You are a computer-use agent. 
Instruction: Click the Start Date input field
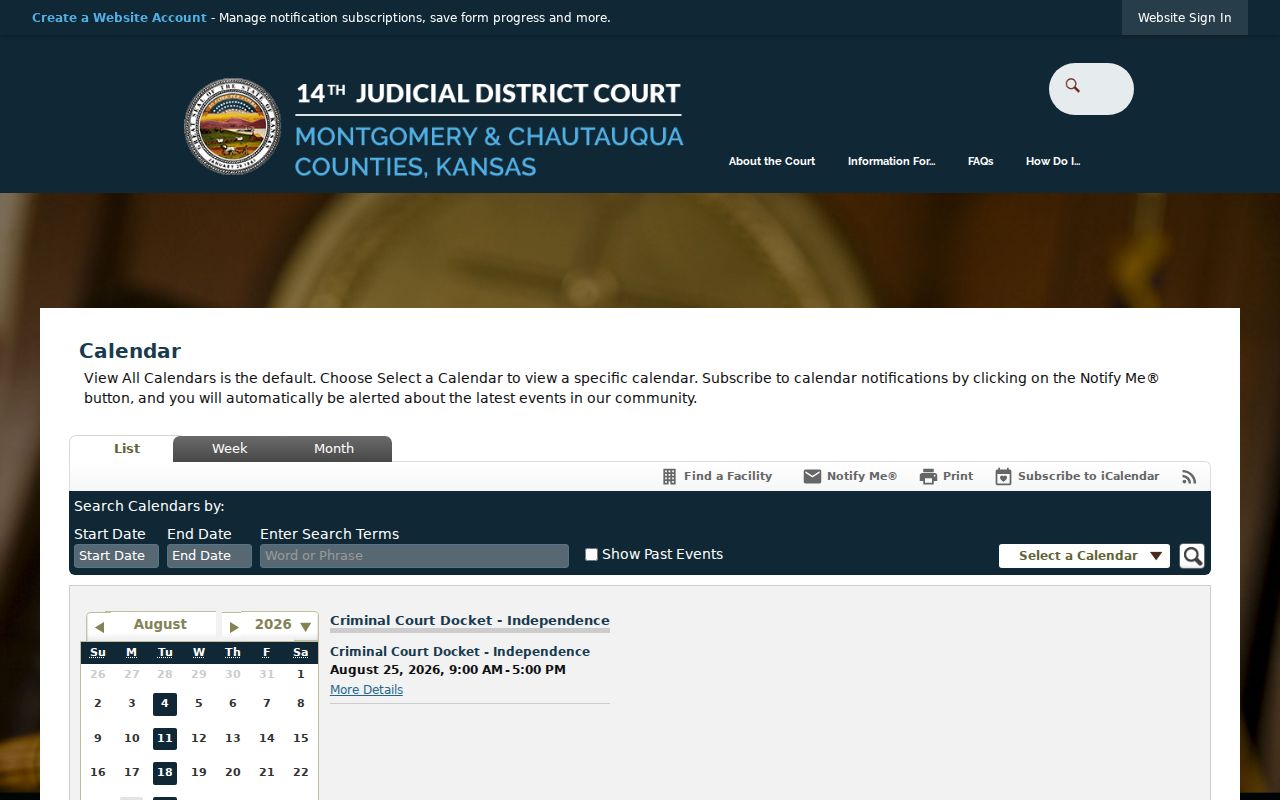tap(116, 556)
